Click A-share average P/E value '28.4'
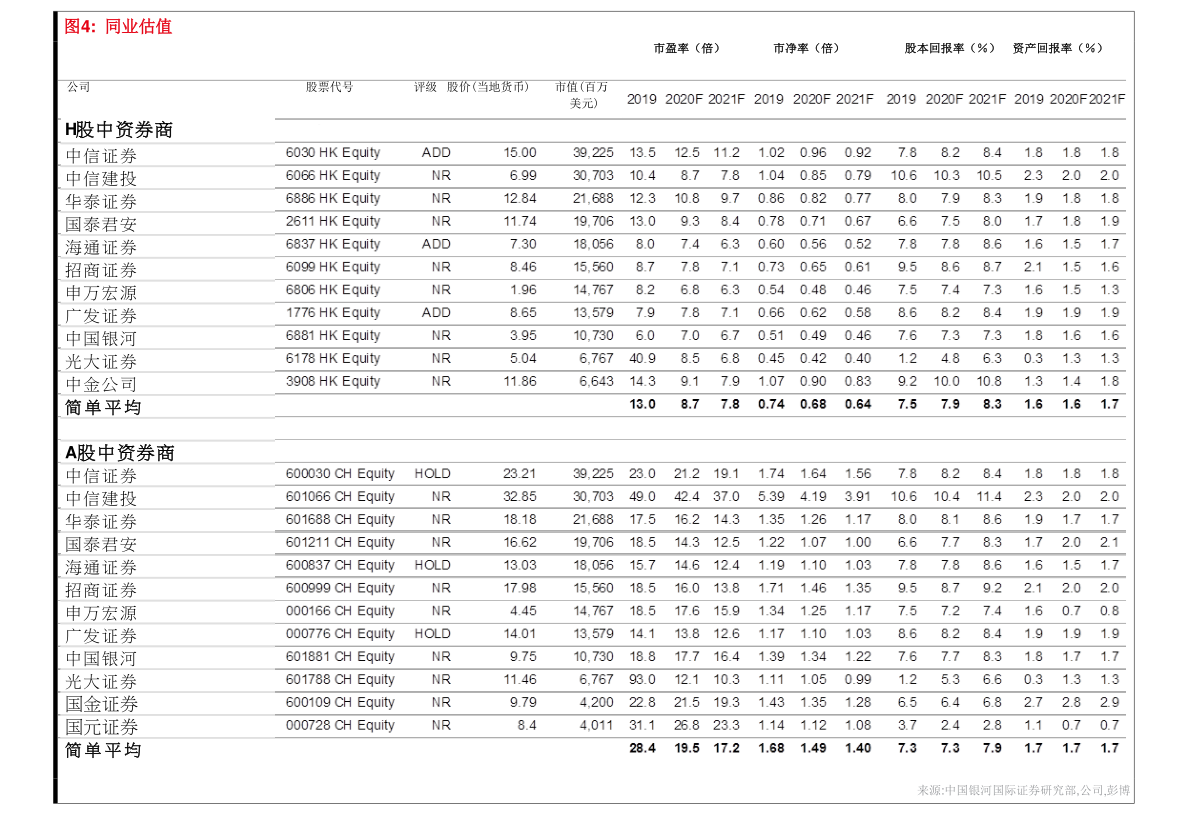Screen dimensions: 1191x816 click(x=643, y=748)
